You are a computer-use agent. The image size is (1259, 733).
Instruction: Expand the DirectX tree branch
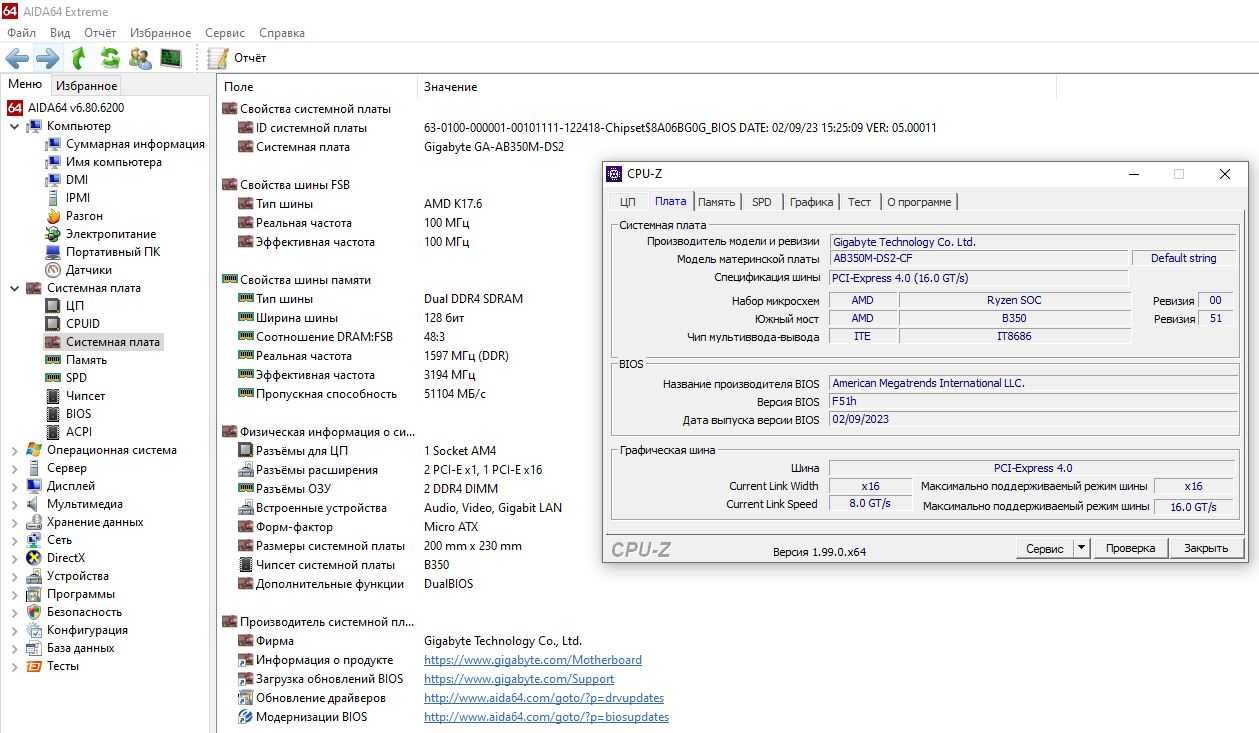point(14,558)
